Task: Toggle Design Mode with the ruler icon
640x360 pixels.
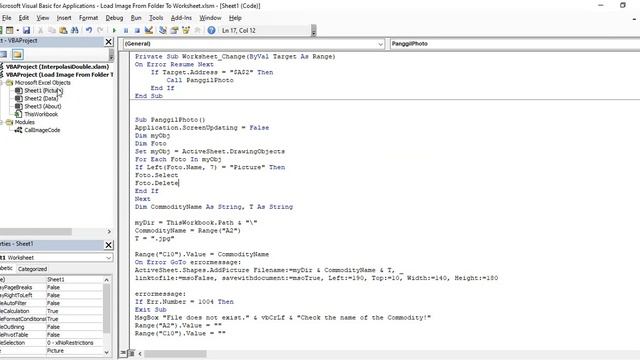Action: pyautogui.click(x=149, y=30)
